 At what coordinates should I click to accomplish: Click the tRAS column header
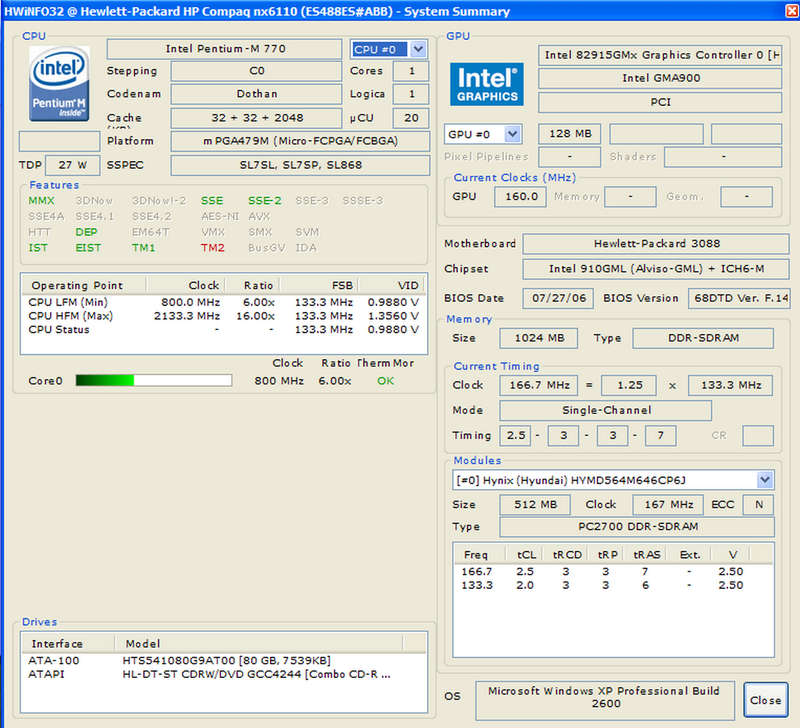[x=645, y=555]
